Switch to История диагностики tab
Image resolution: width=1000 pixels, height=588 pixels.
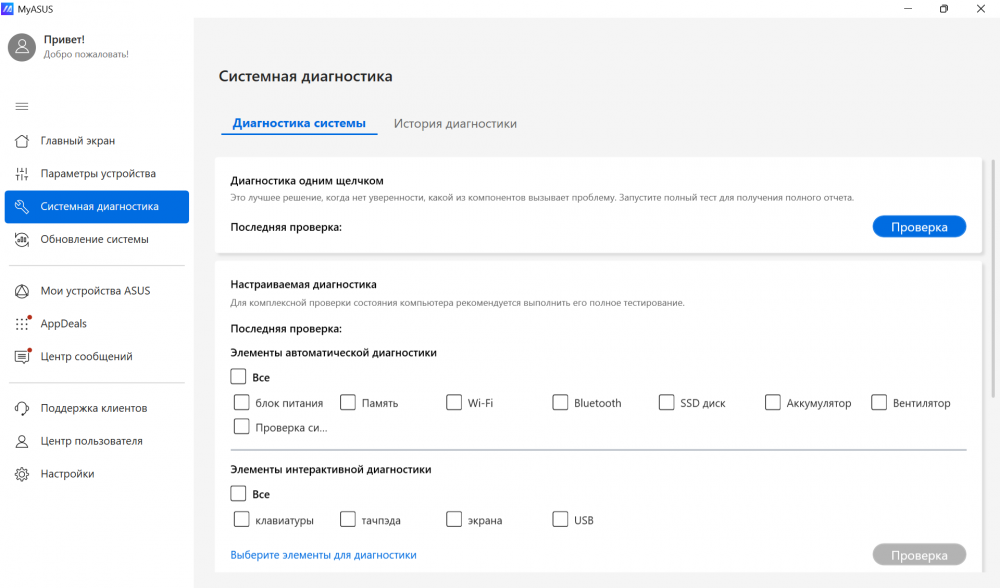click(x=455, y=124)
